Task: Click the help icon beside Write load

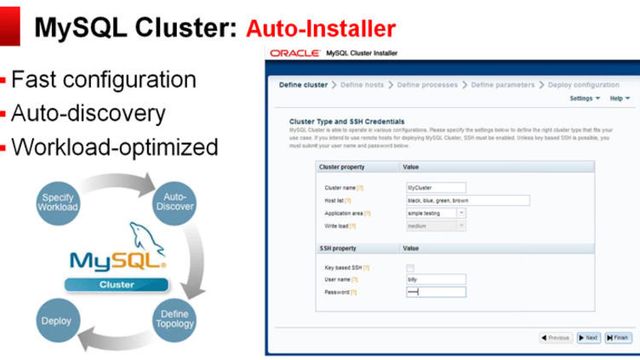Action: coord(353,226)
